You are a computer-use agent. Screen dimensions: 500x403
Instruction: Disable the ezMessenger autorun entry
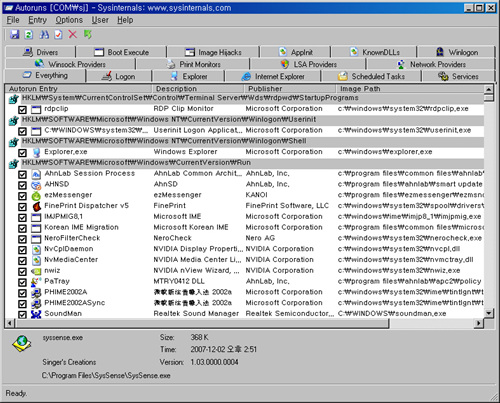click(22, 196)
